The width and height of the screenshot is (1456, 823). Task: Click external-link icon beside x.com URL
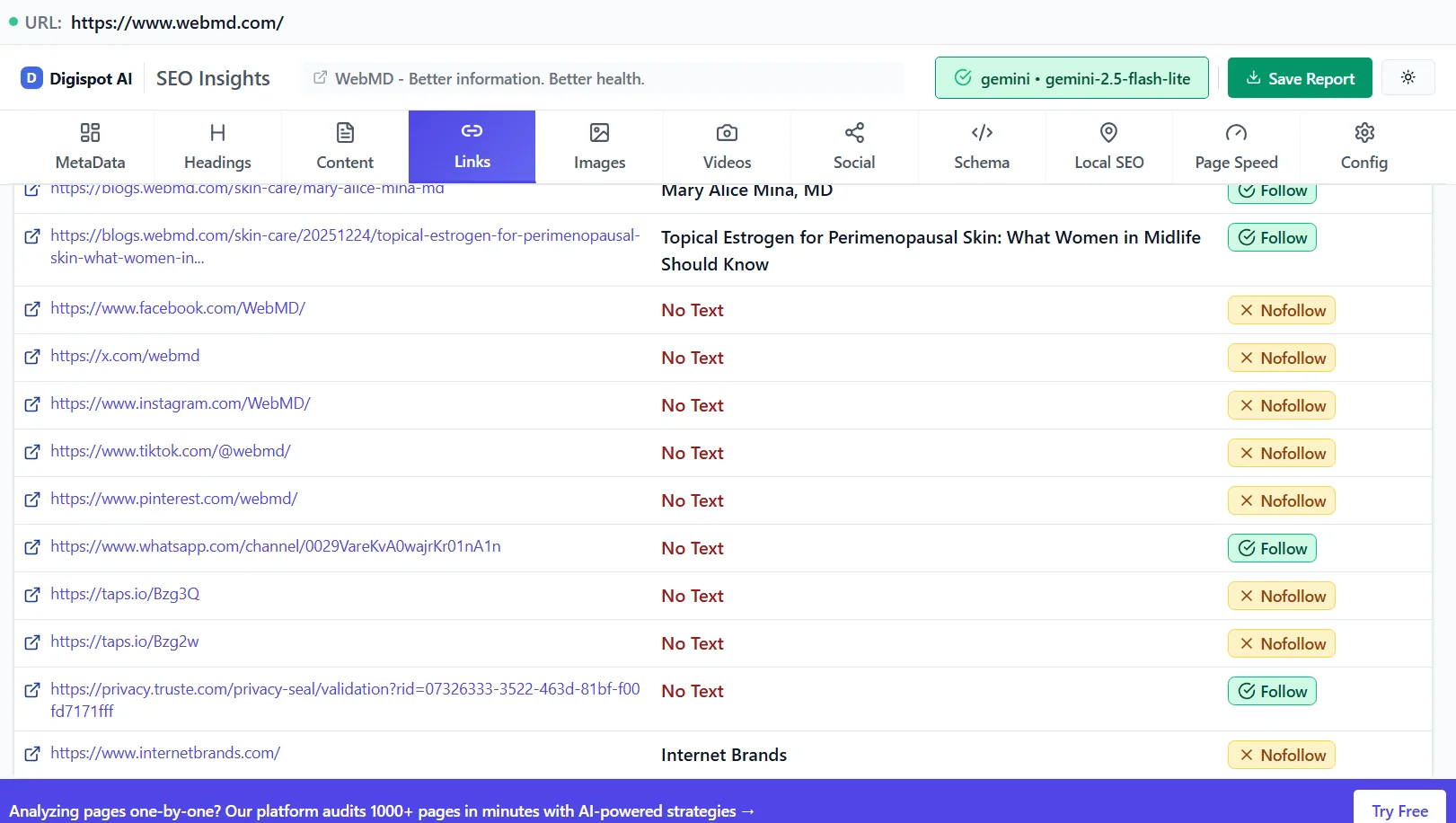click(x=32, y=357)
